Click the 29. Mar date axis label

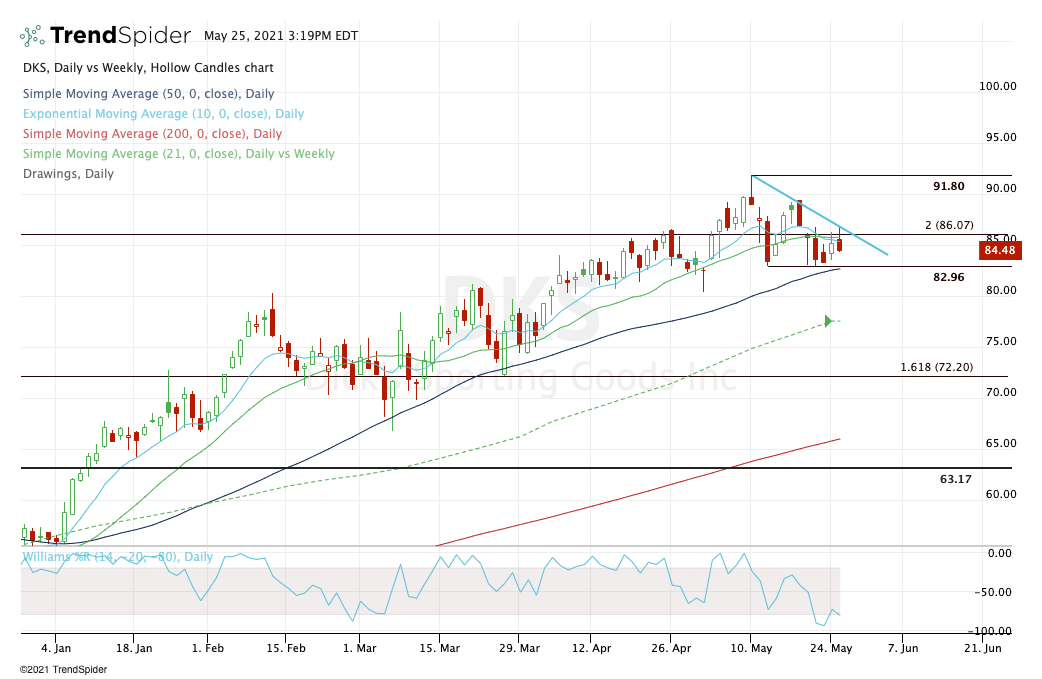518,648
